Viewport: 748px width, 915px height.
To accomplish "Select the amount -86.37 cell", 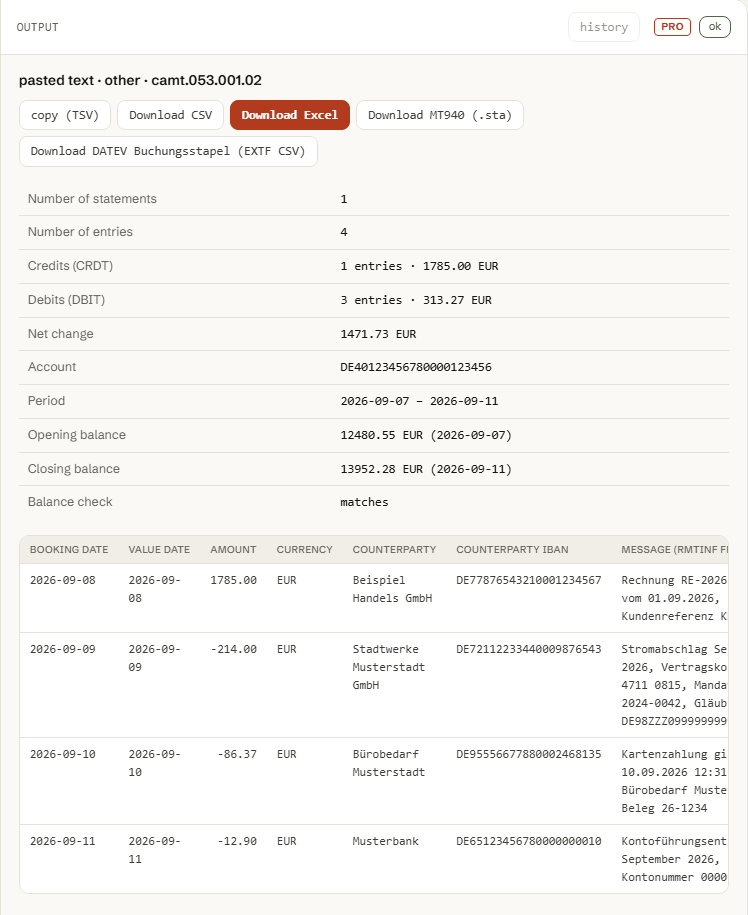I will [237, 754].
